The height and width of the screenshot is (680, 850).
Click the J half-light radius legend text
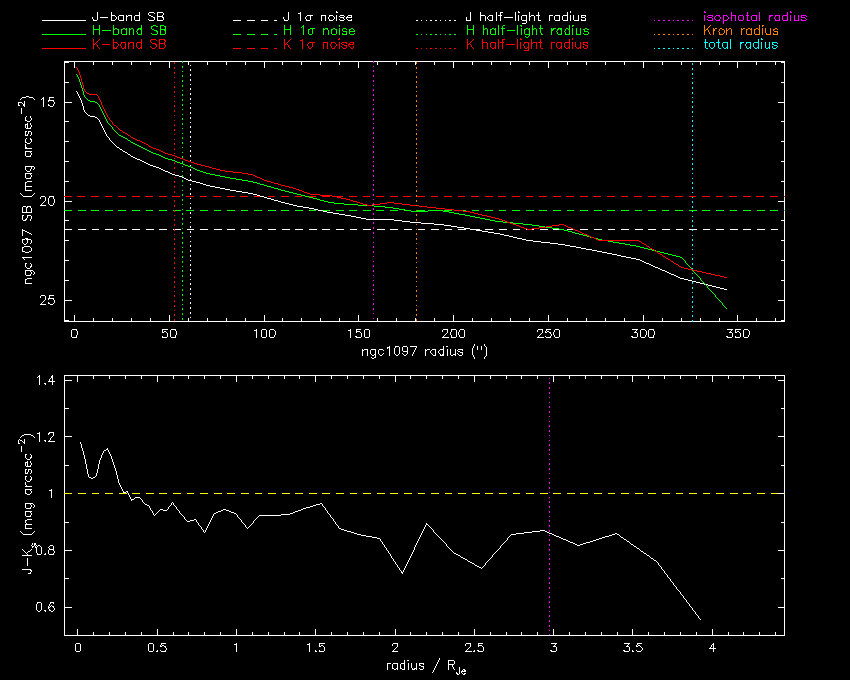[526, 17]
